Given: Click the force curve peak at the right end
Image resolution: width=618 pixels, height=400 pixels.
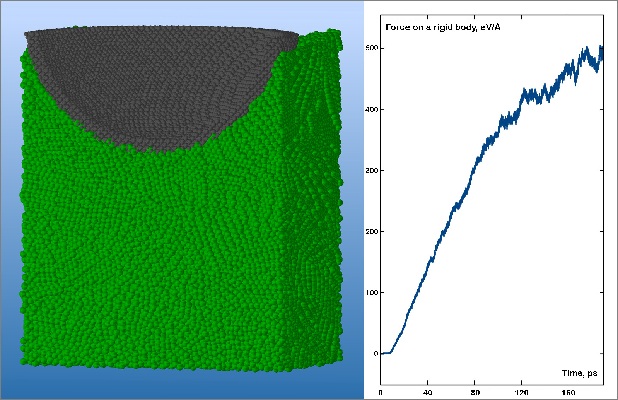Looking at the screenshot, I should 601,50.
